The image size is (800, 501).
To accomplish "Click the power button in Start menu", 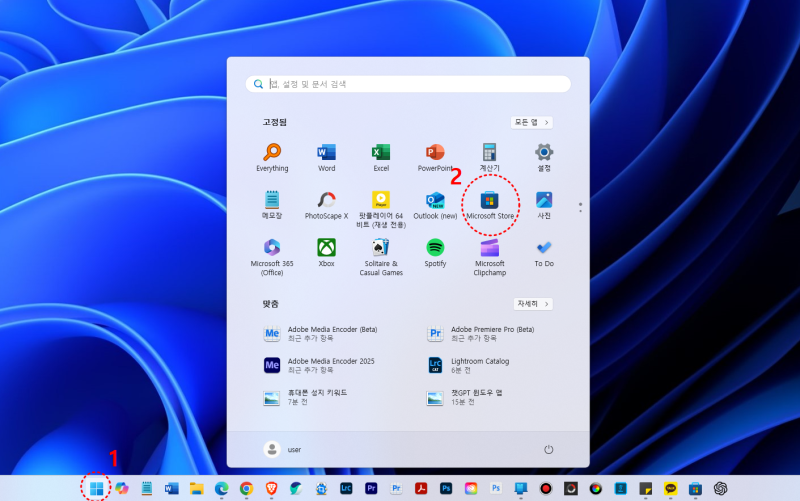I will pos(548,449).
